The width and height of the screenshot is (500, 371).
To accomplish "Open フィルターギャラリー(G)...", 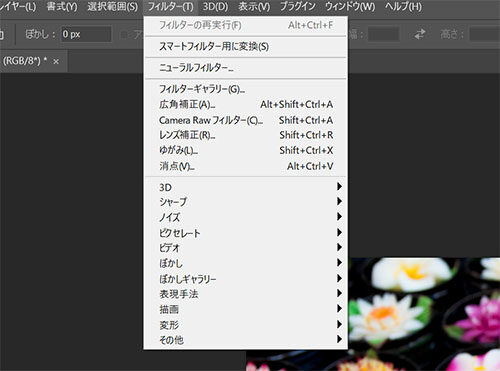I will click(x=246, y=89).
